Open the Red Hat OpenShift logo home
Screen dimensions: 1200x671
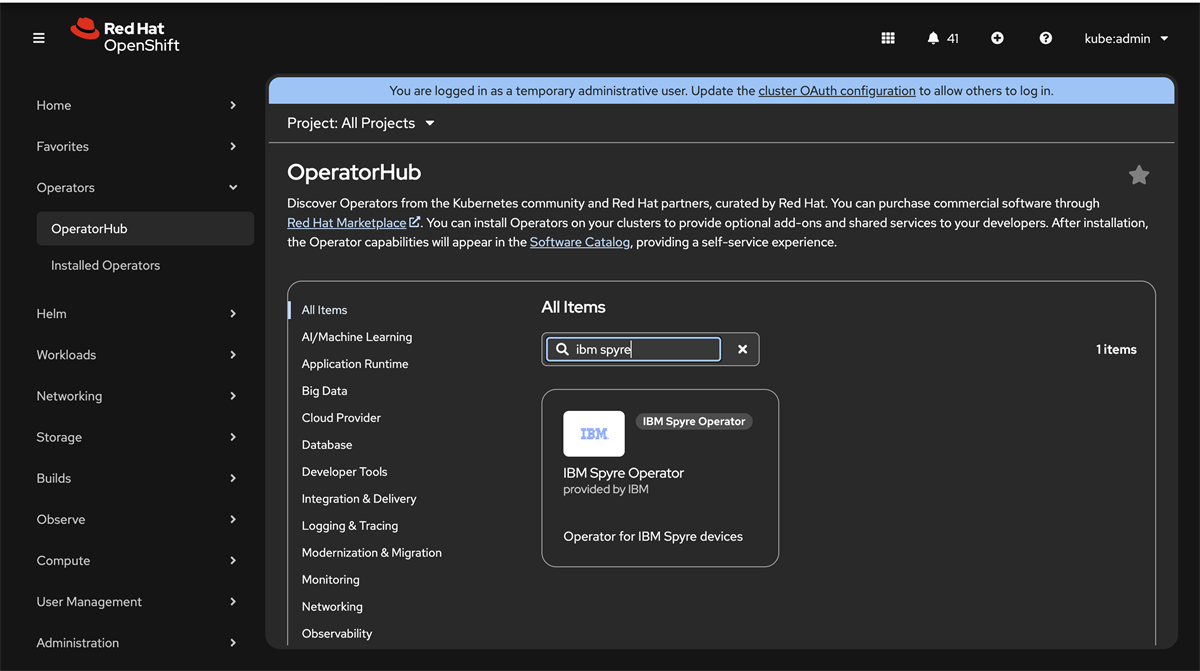pos(125,36)
